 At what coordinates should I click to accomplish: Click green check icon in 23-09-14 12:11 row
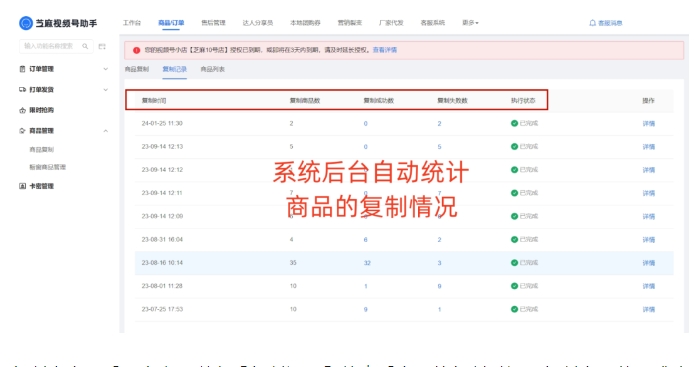click(x=514, y=193)
